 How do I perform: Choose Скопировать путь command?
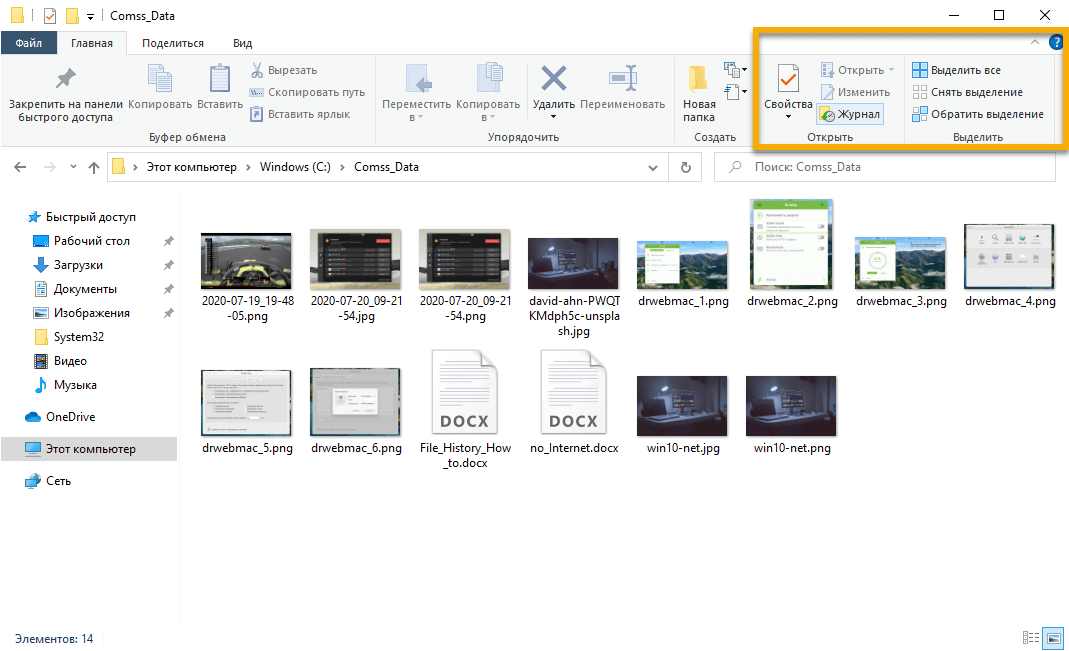[x=307, y=92]
